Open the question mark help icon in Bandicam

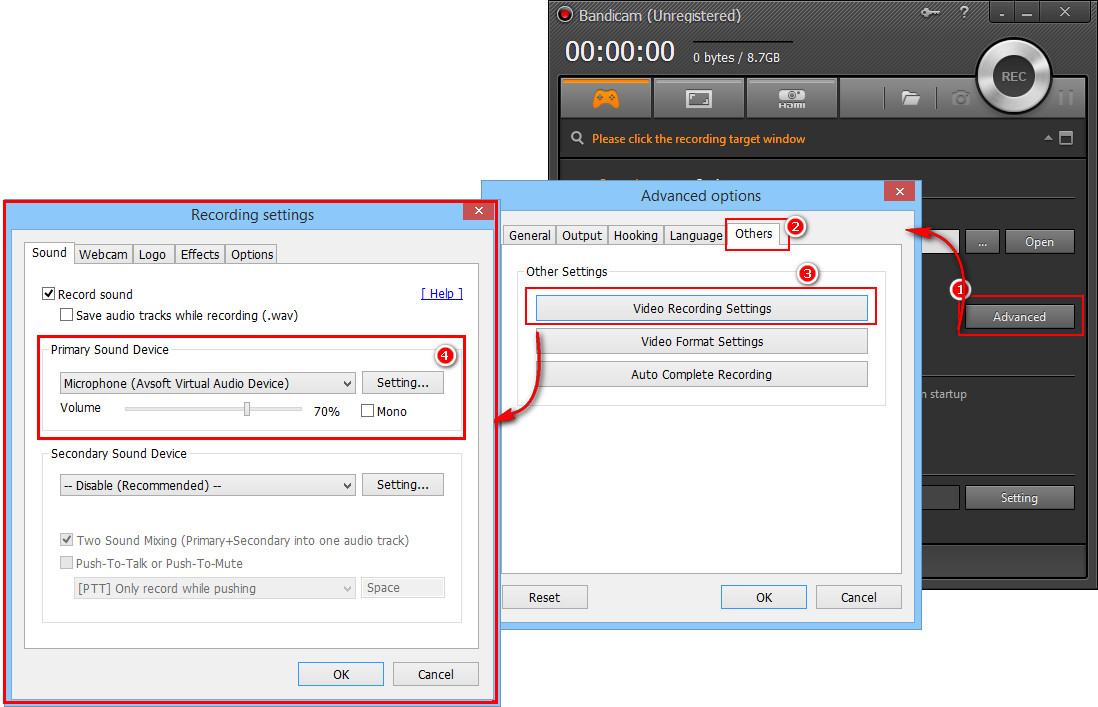[x=964, y=12]
